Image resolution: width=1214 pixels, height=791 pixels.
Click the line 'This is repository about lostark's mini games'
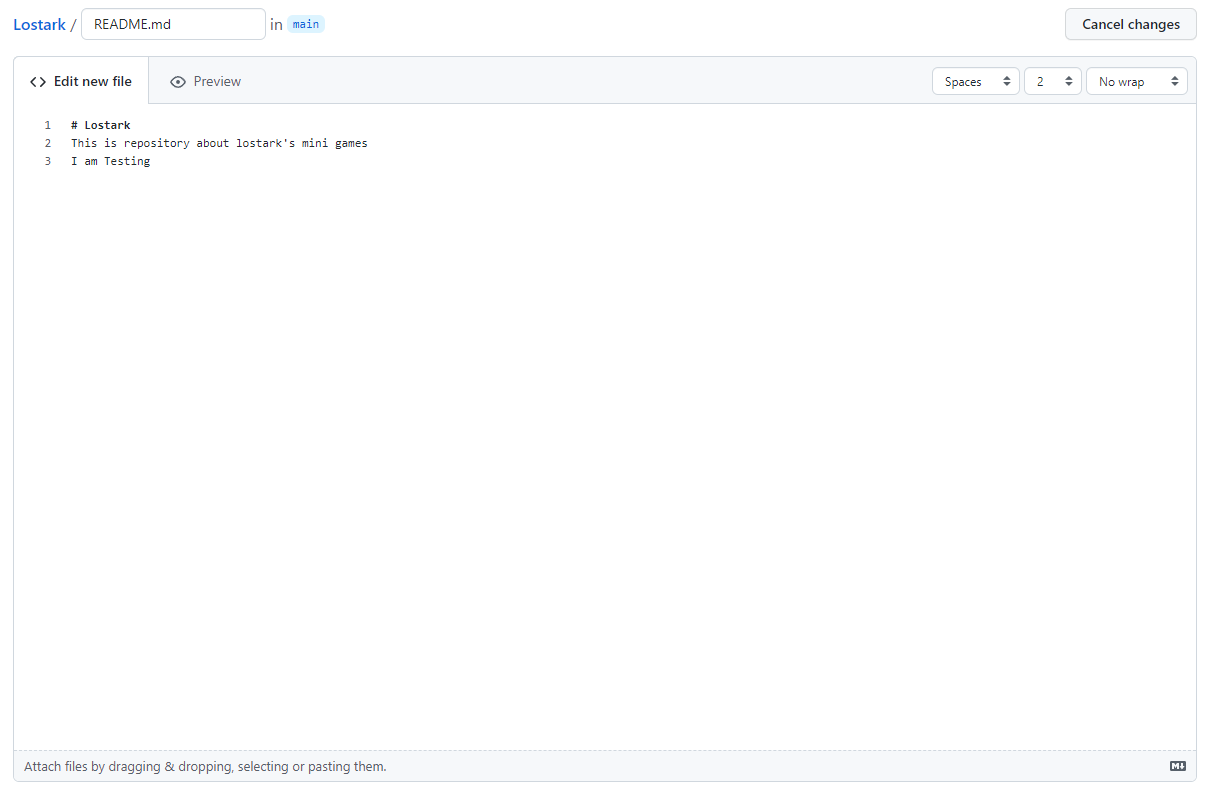[x=219, y=143]
